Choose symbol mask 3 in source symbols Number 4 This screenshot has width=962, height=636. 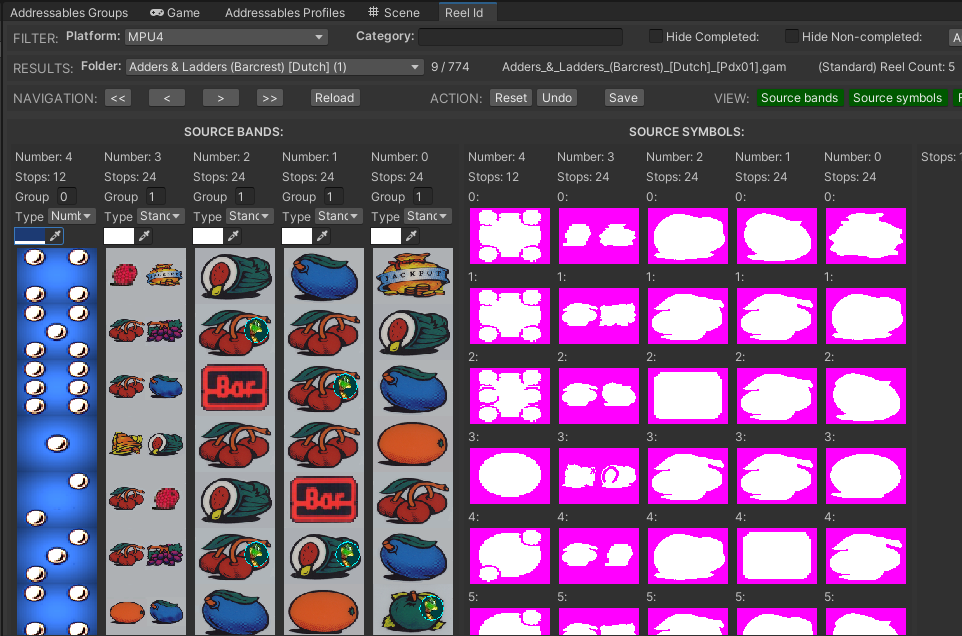510,476
